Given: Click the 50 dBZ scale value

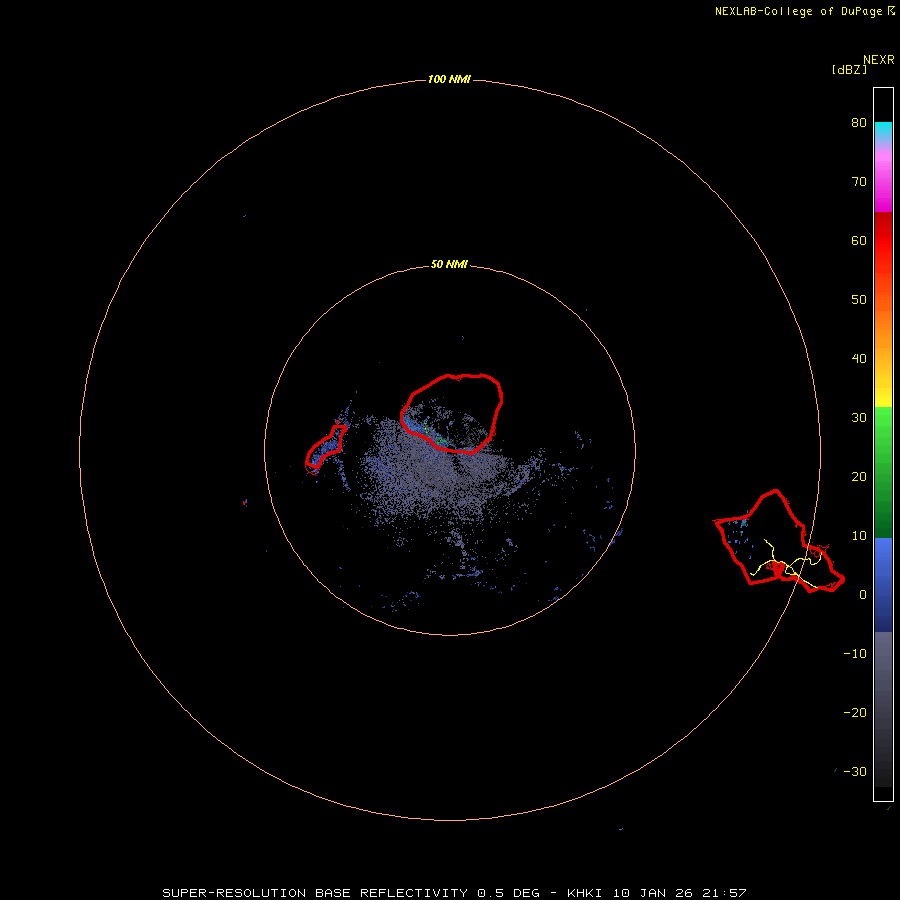Looking at the screenshot, I should point(859,300).
